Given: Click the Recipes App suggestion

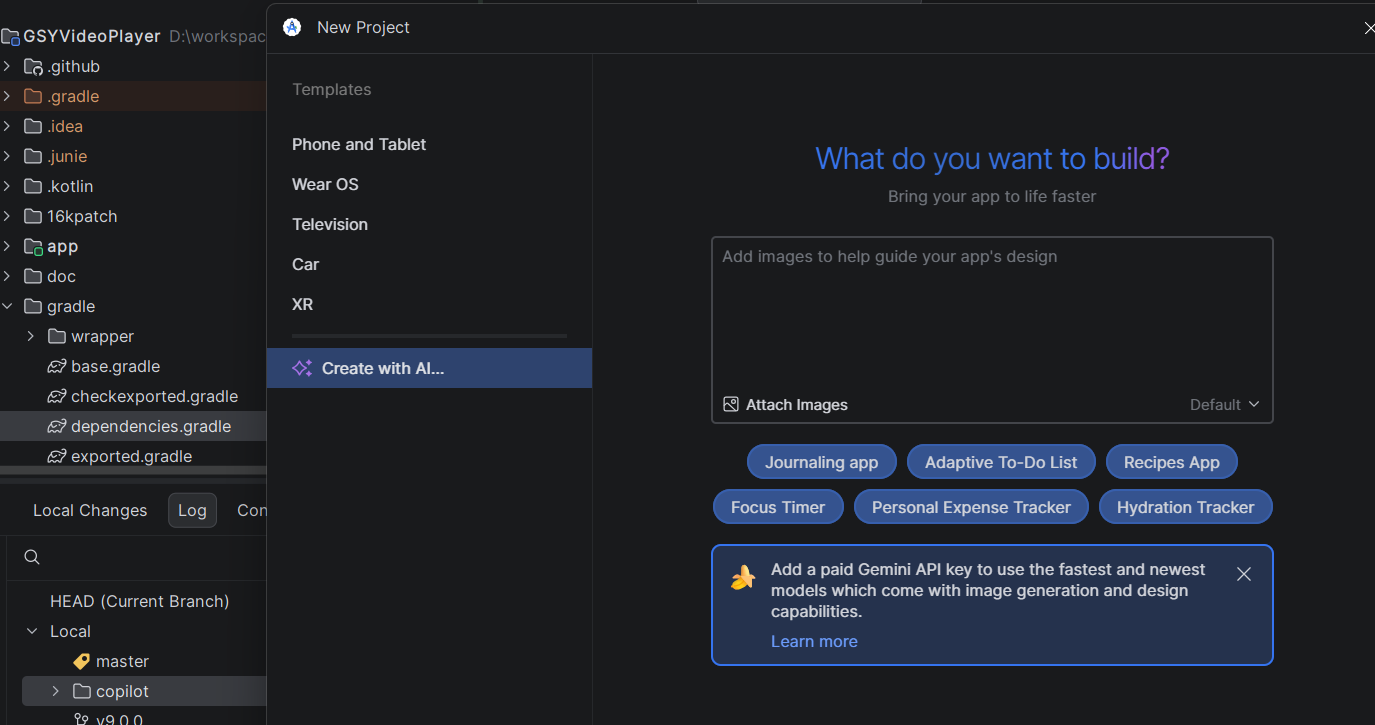Looking at the screenshot, I should (1172, 462).
